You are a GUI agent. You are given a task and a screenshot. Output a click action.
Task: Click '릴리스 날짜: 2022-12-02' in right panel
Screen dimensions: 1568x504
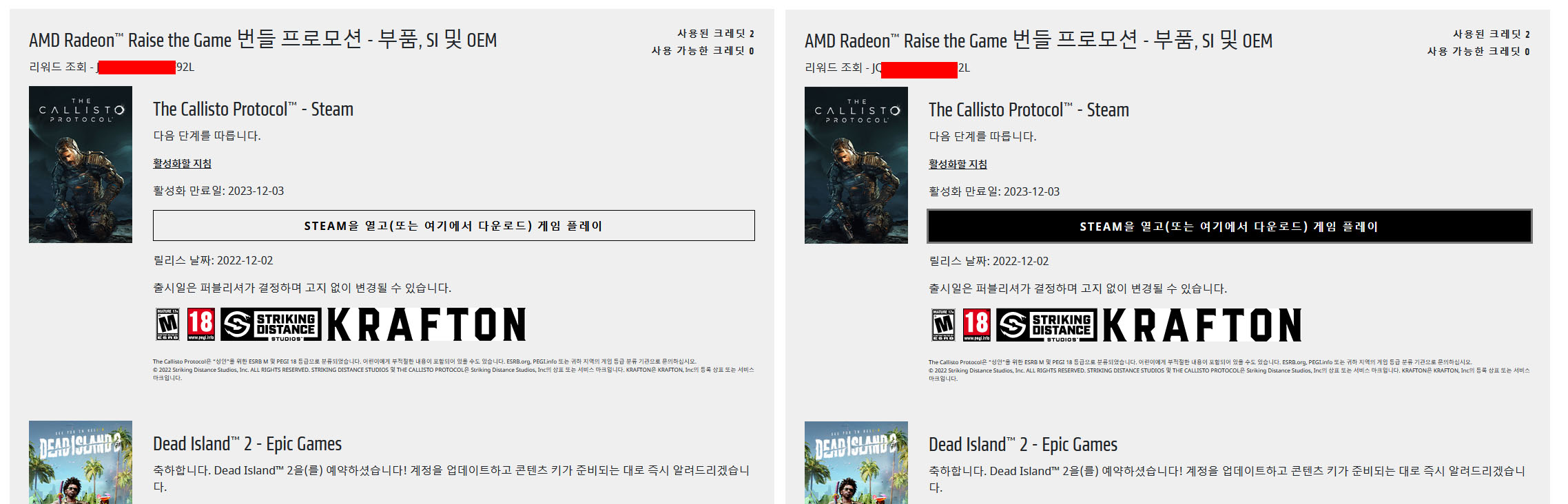tap(989, 261)
